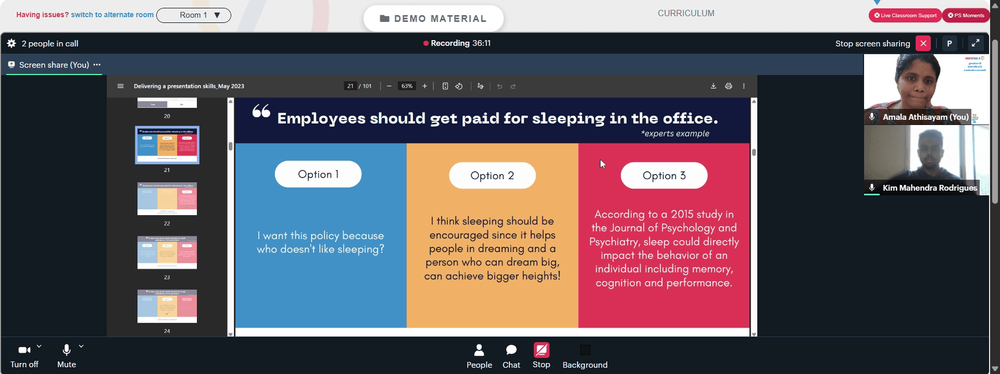The image size is (1000, 374).
Task: Expand the camera options chevron
Action: coord(39,346)
